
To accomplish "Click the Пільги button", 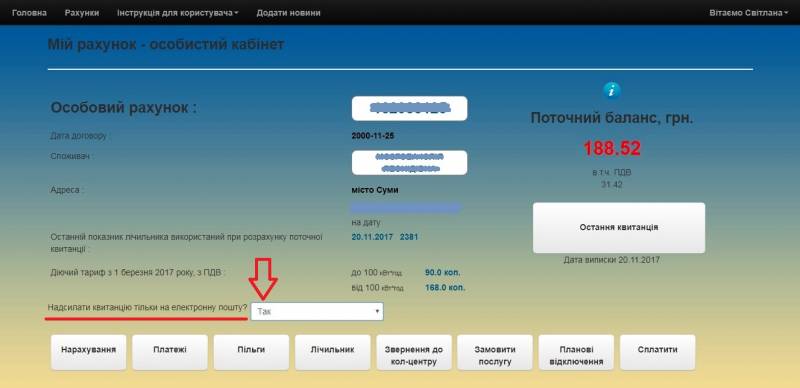I will 251,352.
